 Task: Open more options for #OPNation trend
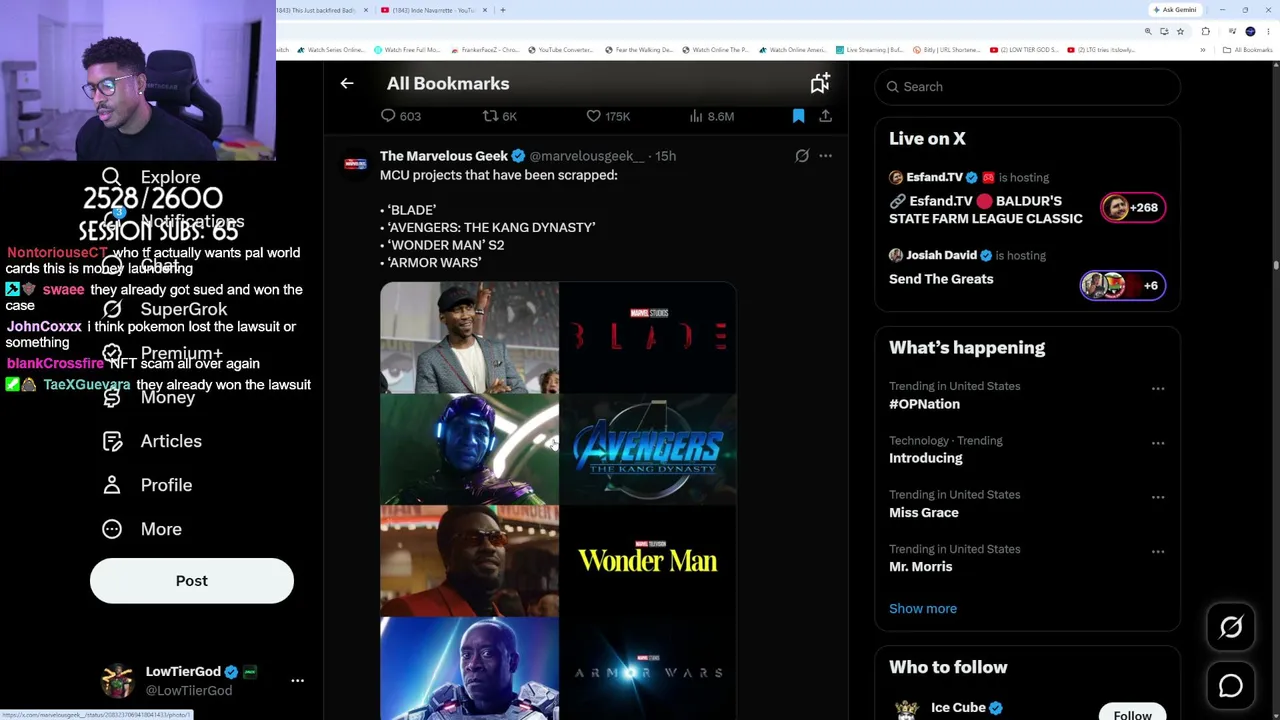pyautogui.click(x=1158, y=389)
